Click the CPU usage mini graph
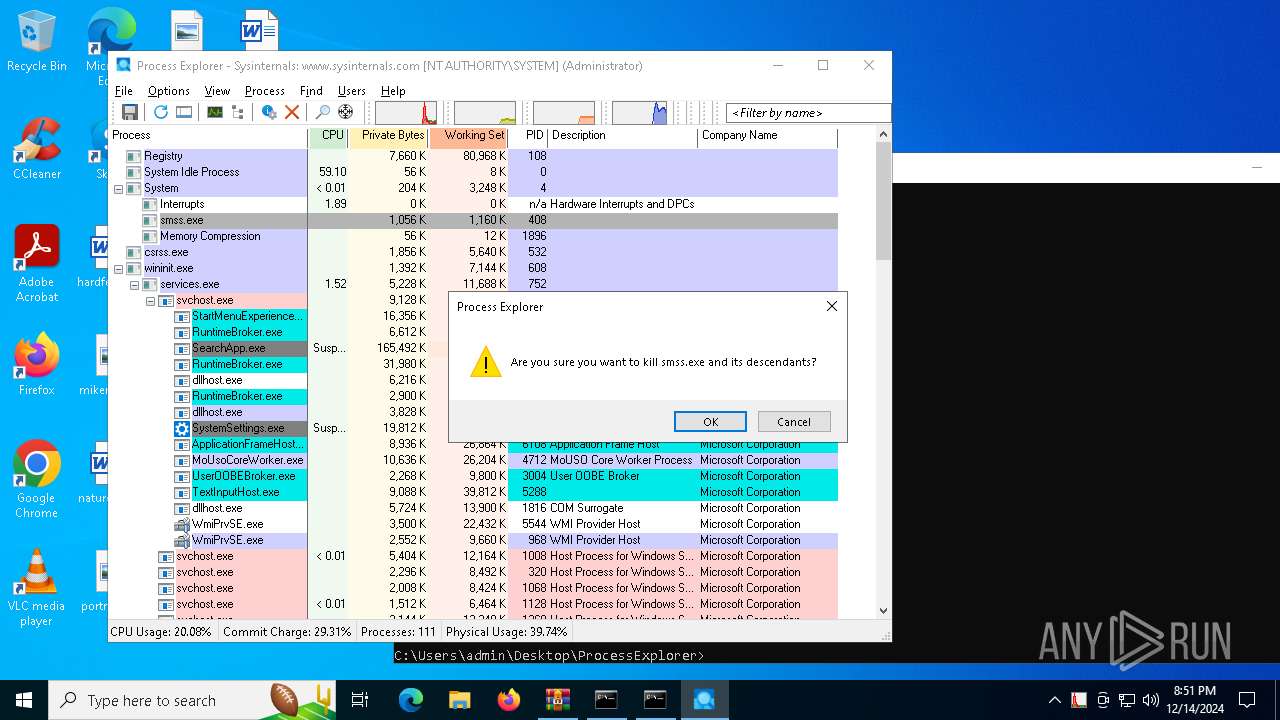The height and width of the screenshot is (720, 1280). tap(406, 112)
